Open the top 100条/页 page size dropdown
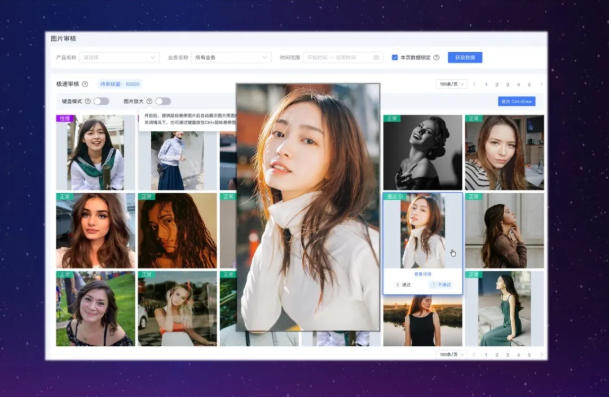This screenshot has height=398, width=611. 451,84
